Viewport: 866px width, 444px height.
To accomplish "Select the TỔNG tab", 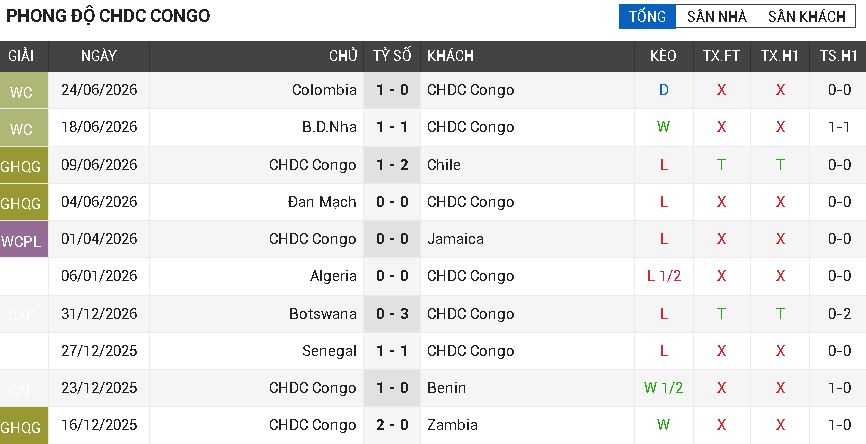I will 647,17.
